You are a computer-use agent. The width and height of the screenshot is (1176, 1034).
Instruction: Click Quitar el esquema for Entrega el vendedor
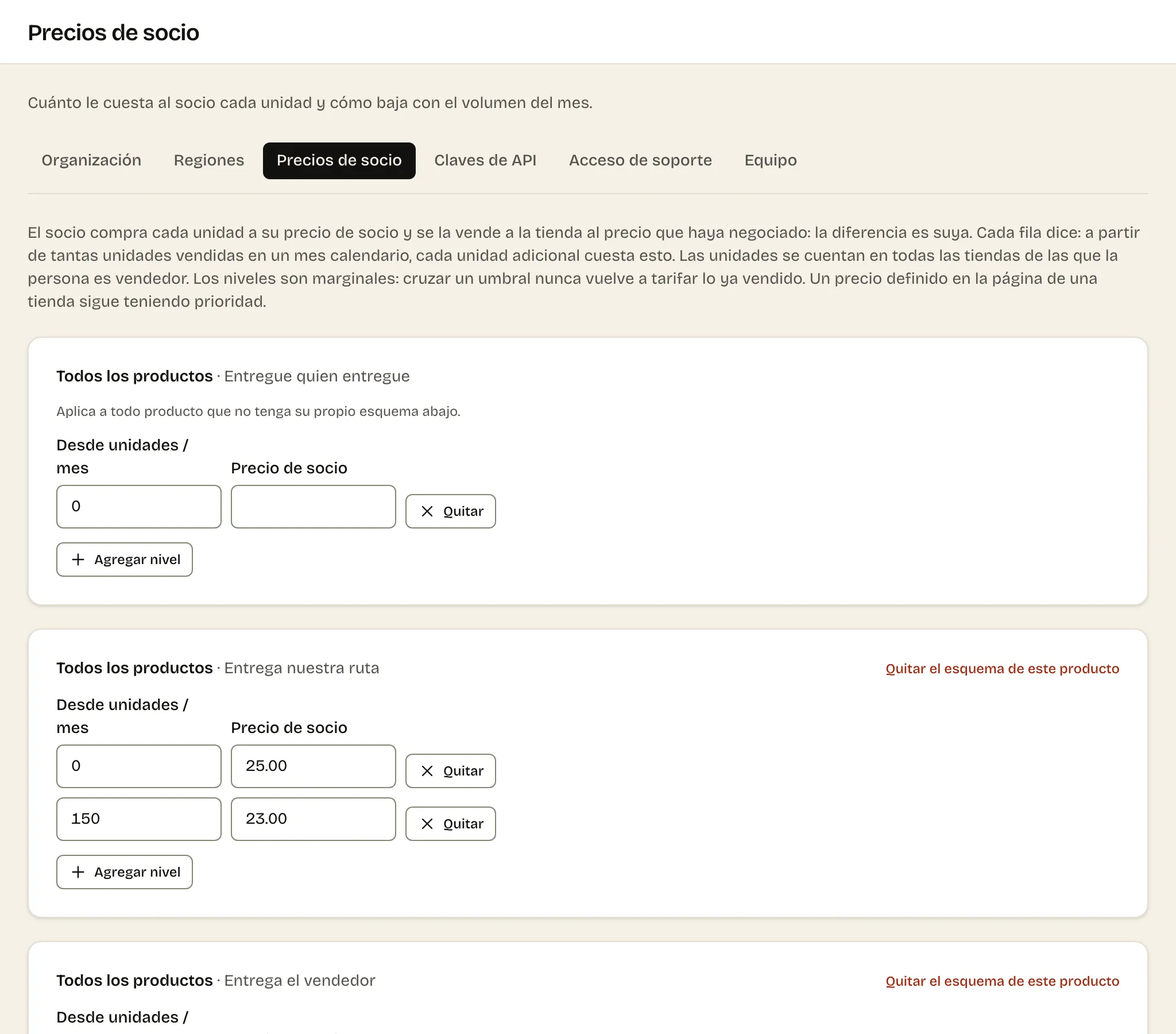(x=1002, y=981)
